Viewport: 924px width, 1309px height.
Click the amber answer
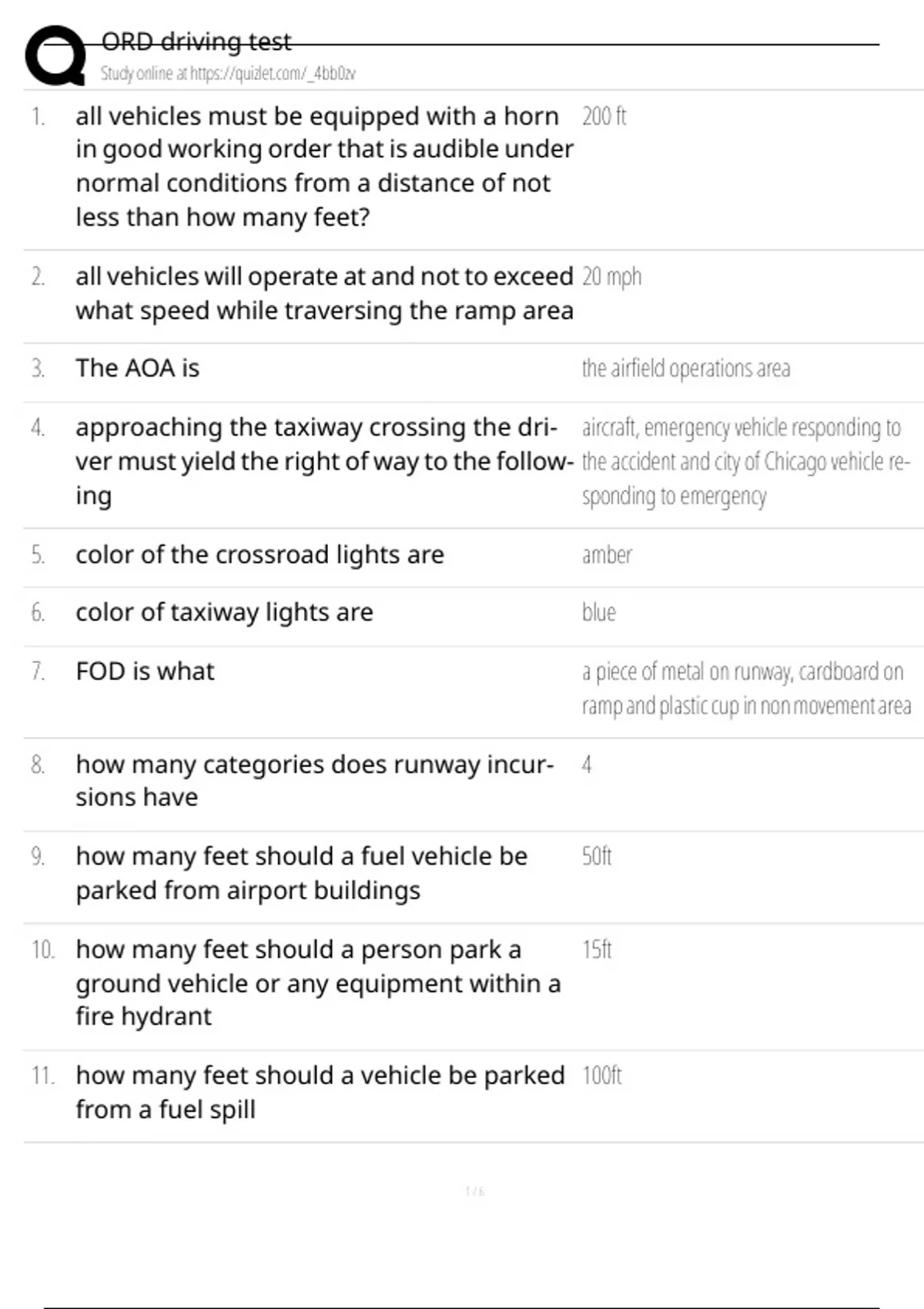click(x=607, y=554)
